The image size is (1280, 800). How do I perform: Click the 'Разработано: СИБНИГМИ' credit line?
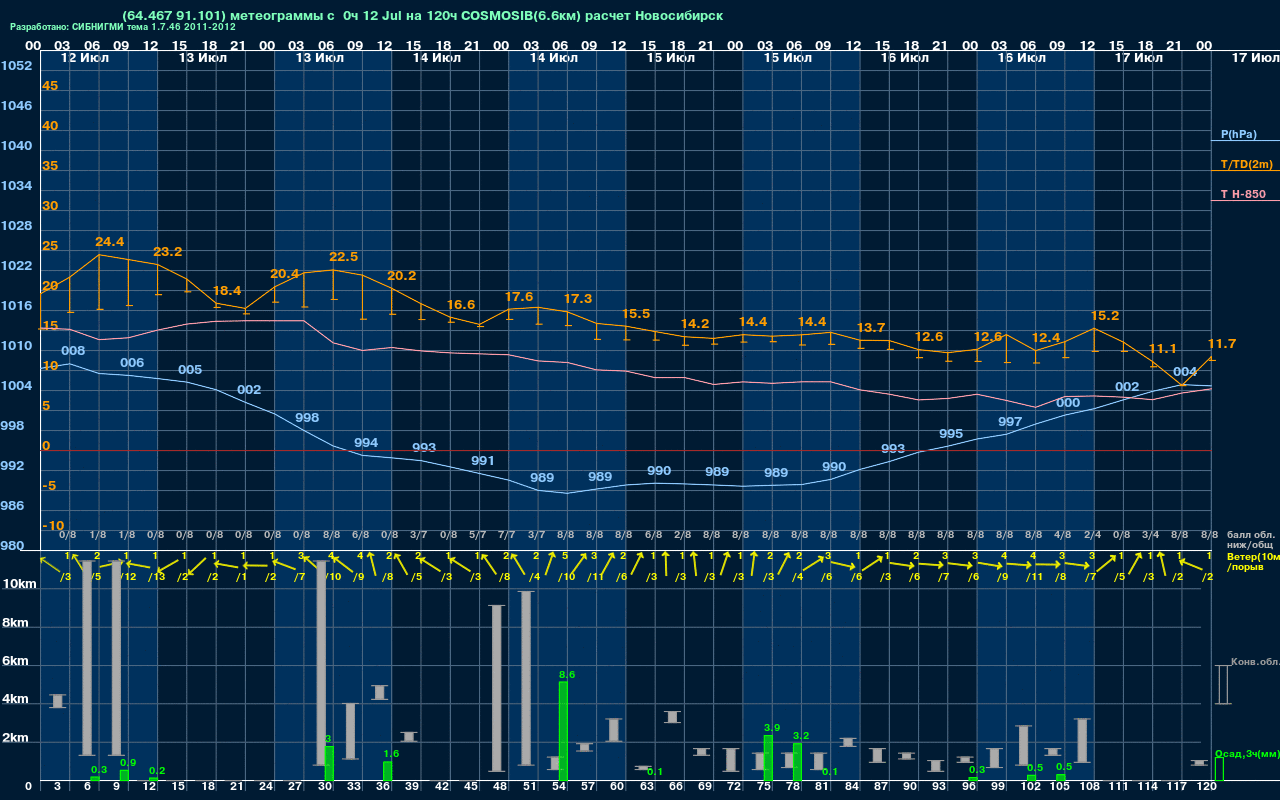pyautogui.click(x=123, y=27)
